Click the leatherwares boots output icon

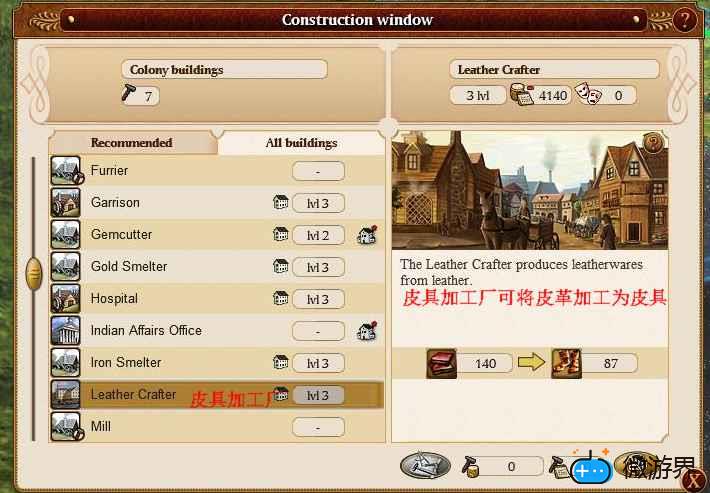[x=566, y=364]
